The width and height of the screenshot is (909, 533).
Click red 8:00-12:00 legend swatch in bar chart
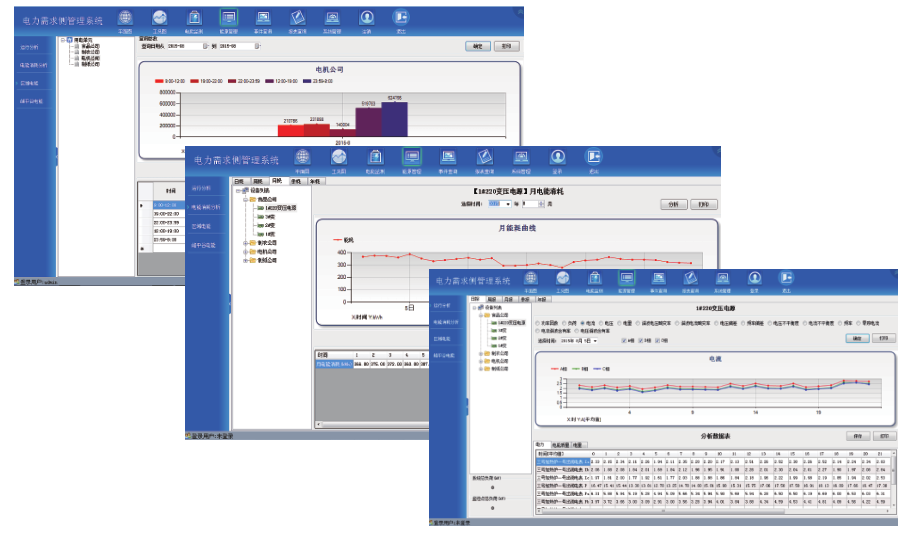(160, 81)
